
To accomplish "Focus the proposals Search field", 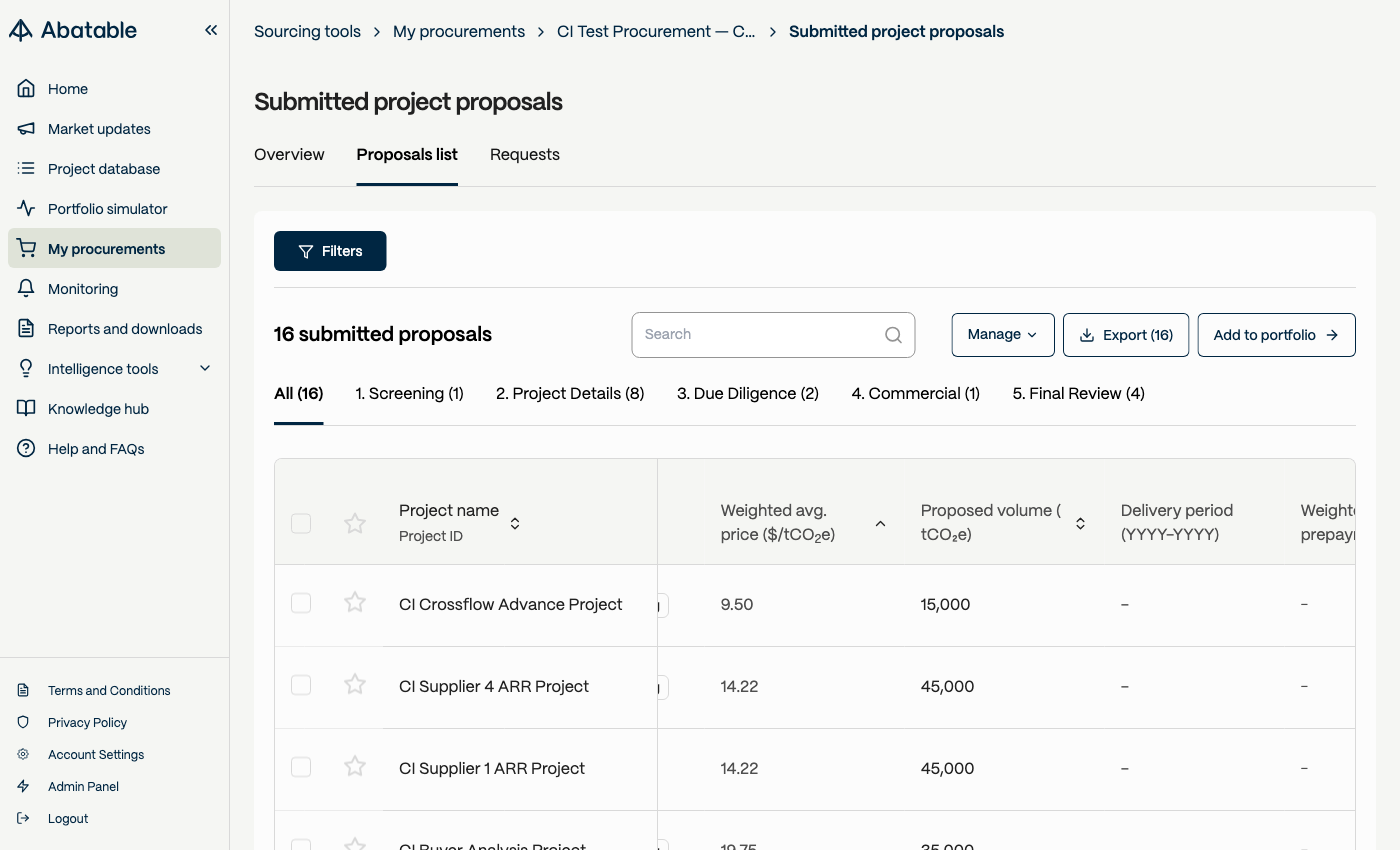I will (773, 335).
